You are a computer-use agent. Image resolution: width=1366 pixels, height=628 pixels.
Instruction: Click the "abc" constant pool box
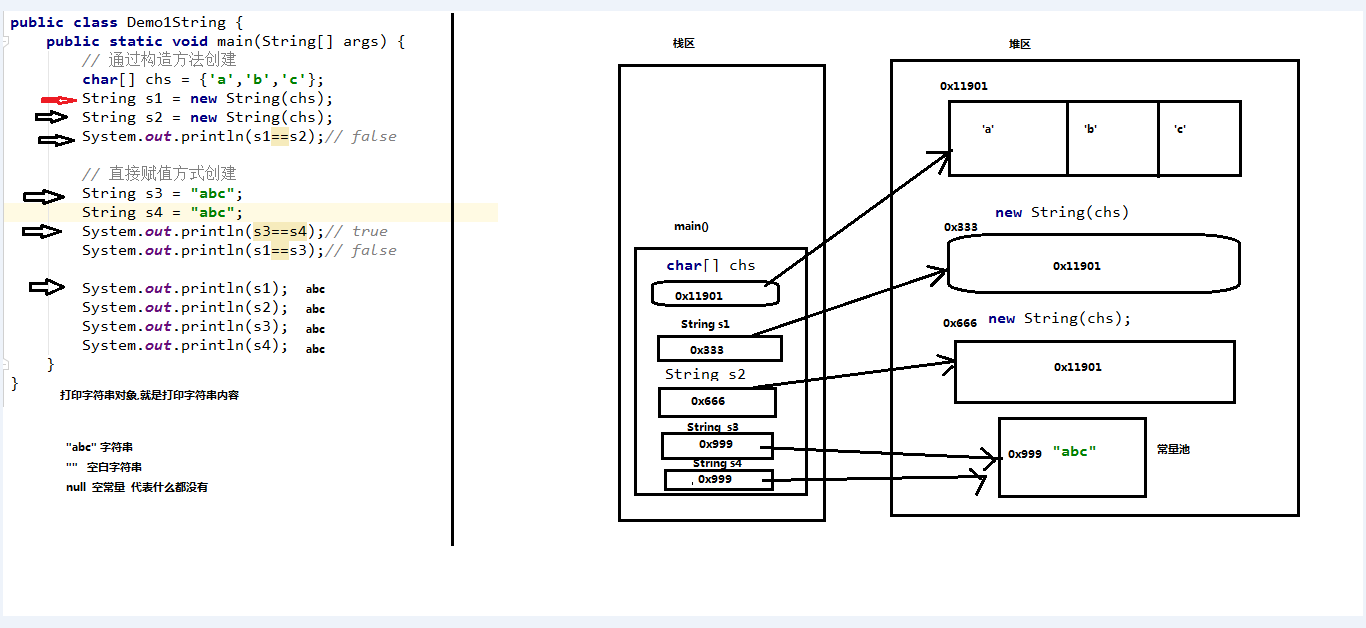coord(1072,457)
